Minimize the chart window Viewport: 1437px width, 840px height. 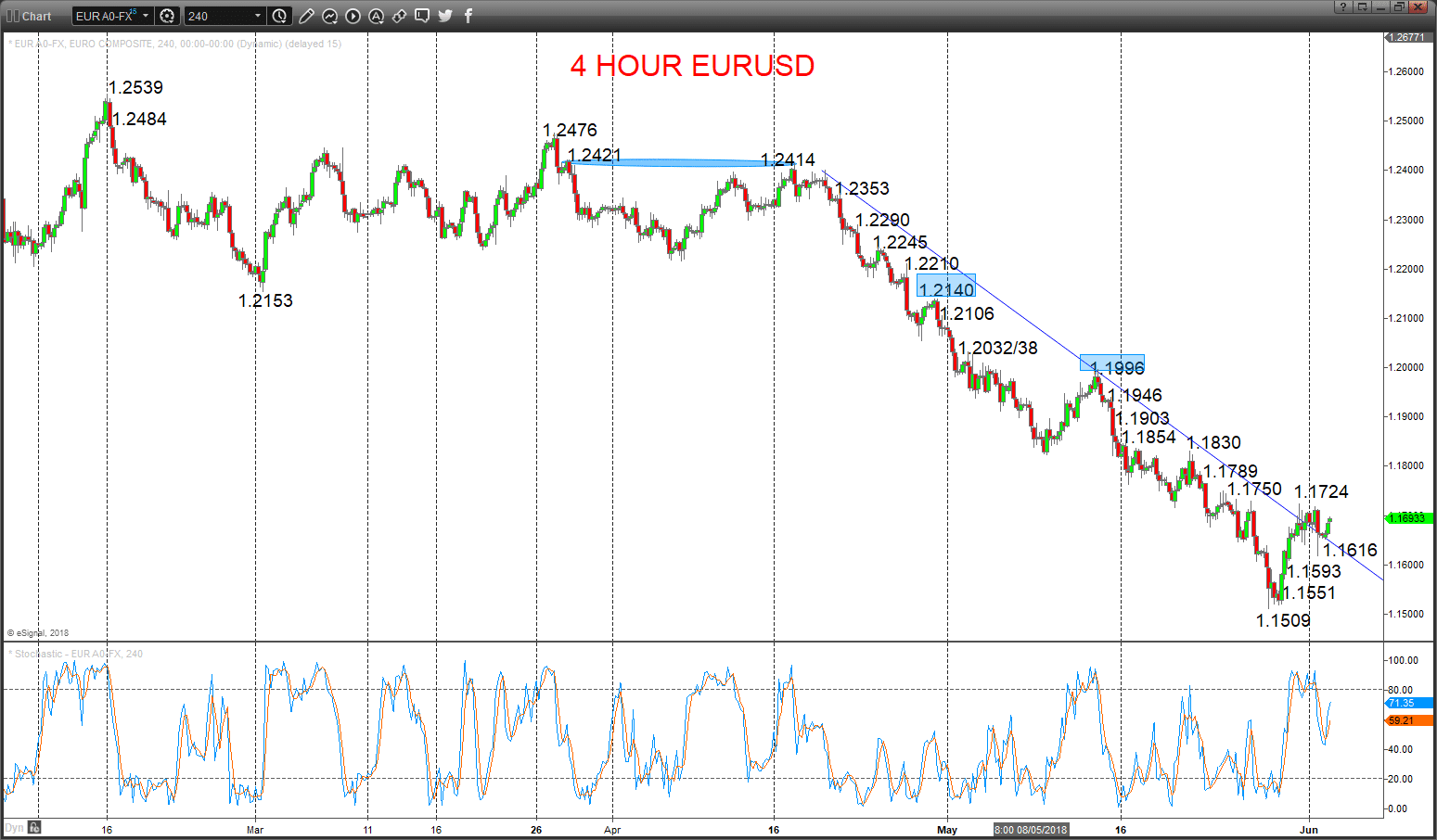coord(1380,7)
